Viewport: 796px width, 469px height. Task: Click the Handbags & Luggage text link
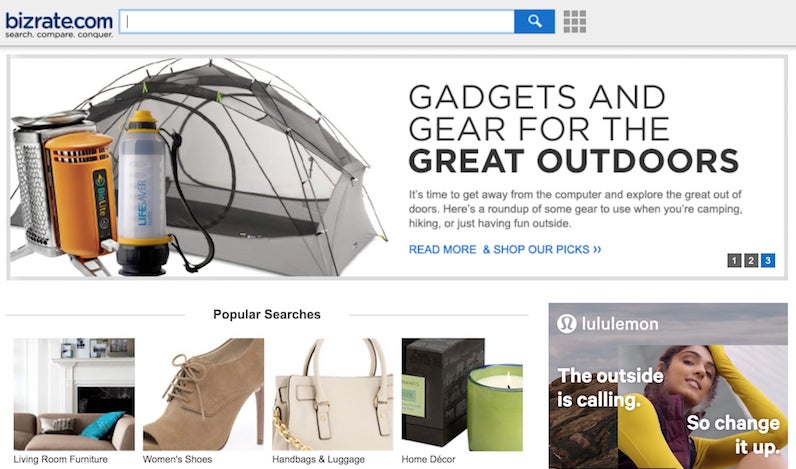point(318,459)
